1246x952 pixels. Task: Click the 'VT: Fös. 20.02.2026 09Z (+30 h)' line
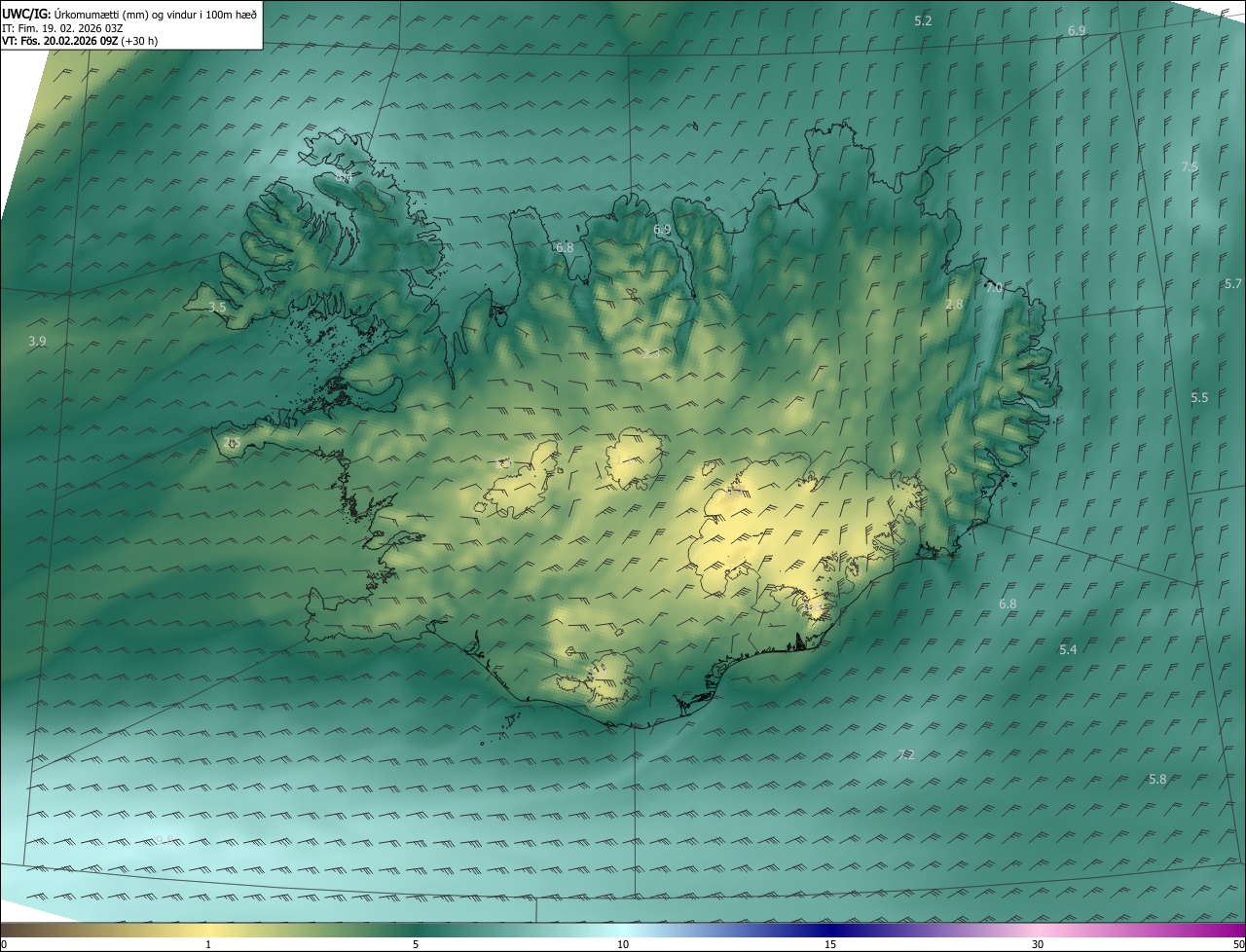pos(80,41)
